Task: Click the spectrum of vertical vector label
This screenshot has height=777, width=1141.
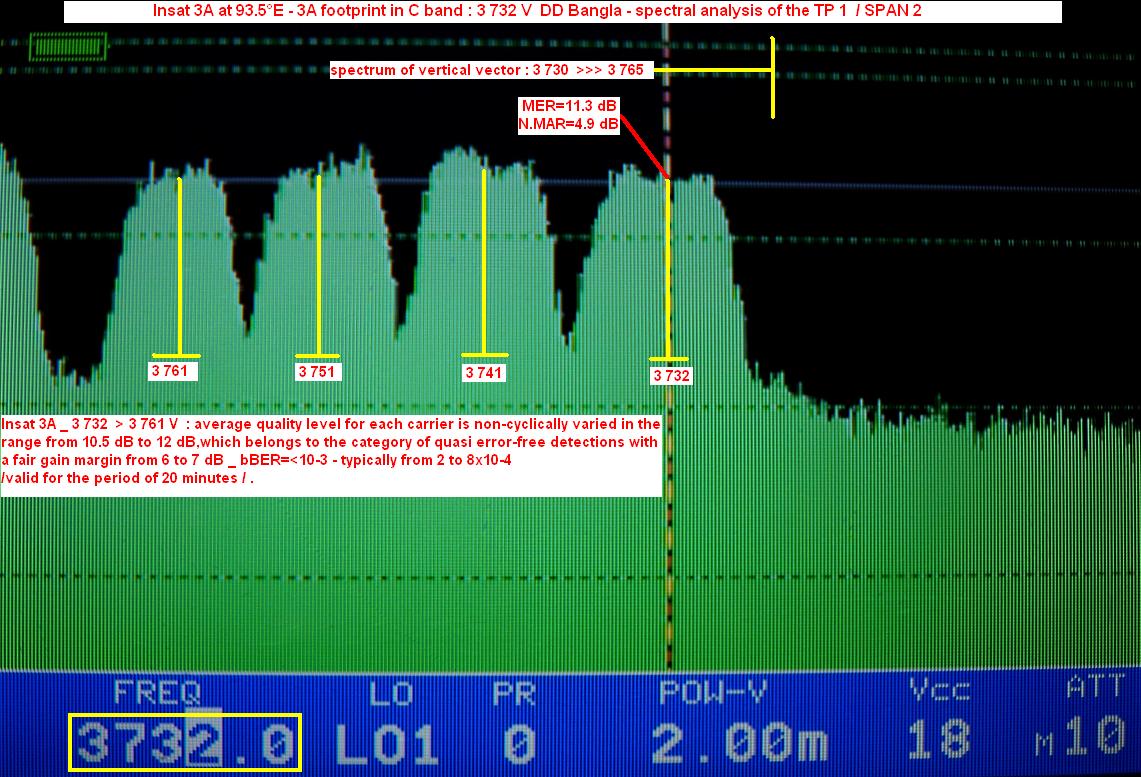Action: (x=493, y=70)
